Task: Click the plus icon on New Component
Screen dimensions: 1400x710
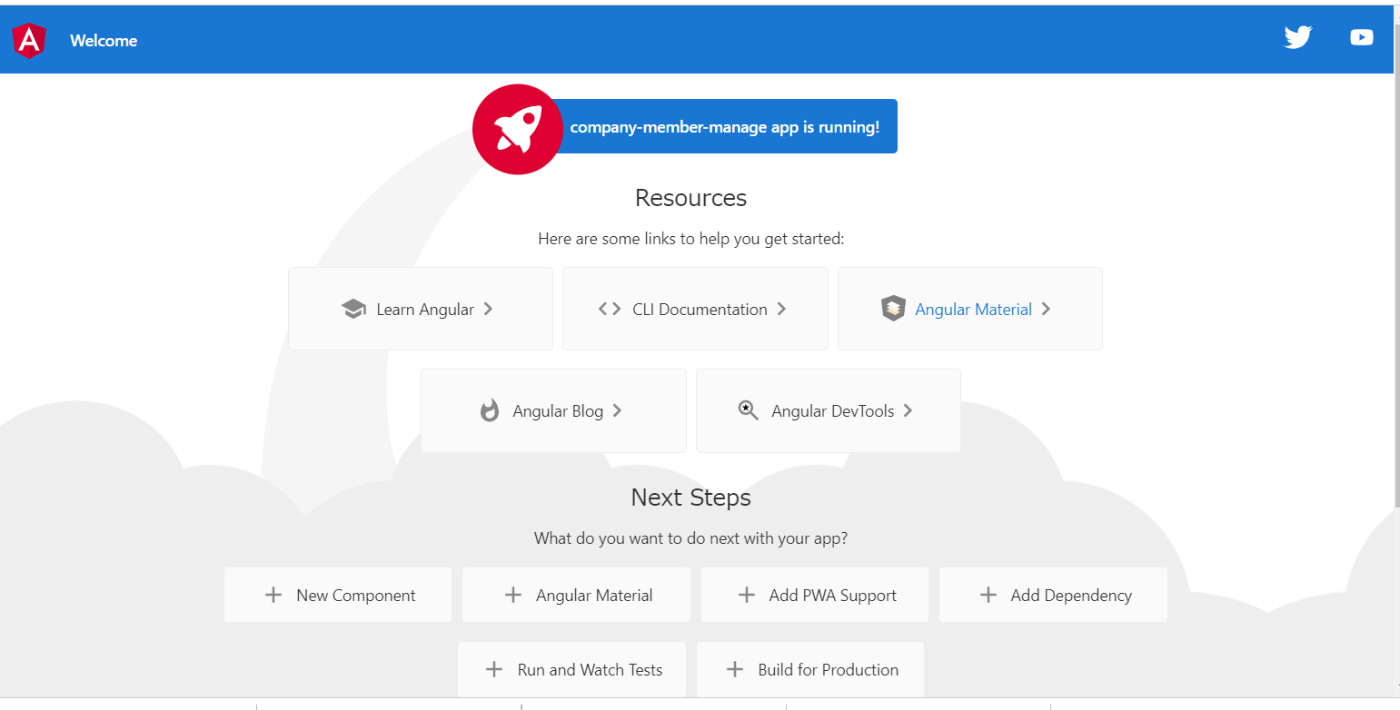Action: [273, 595]
